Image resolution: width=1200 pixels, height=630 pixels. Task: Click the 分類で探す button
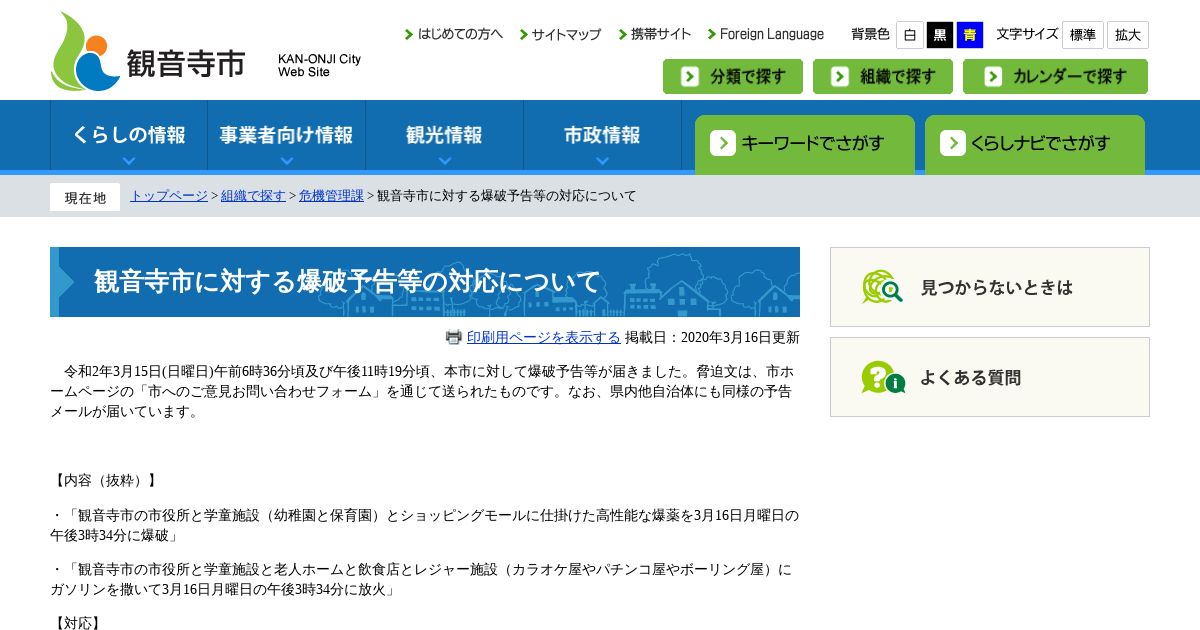point(733,77)
